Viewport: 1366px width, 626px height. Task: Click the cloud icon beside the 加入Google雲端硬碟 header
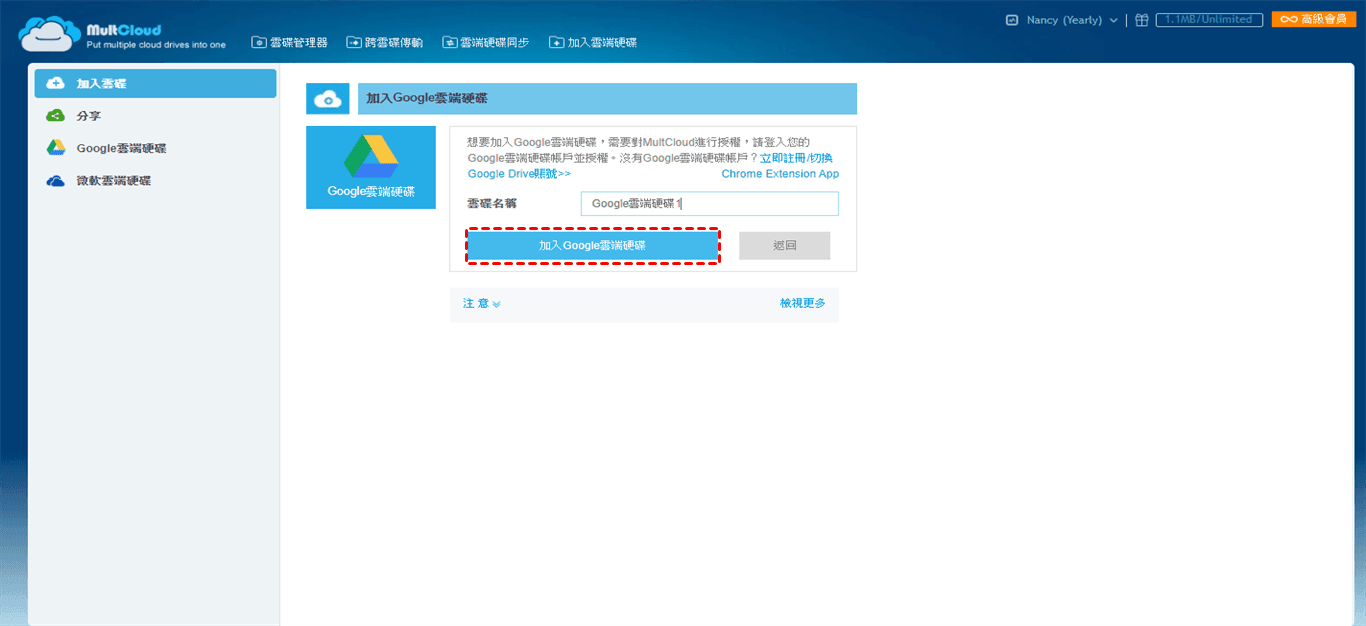tap(327, 99)
